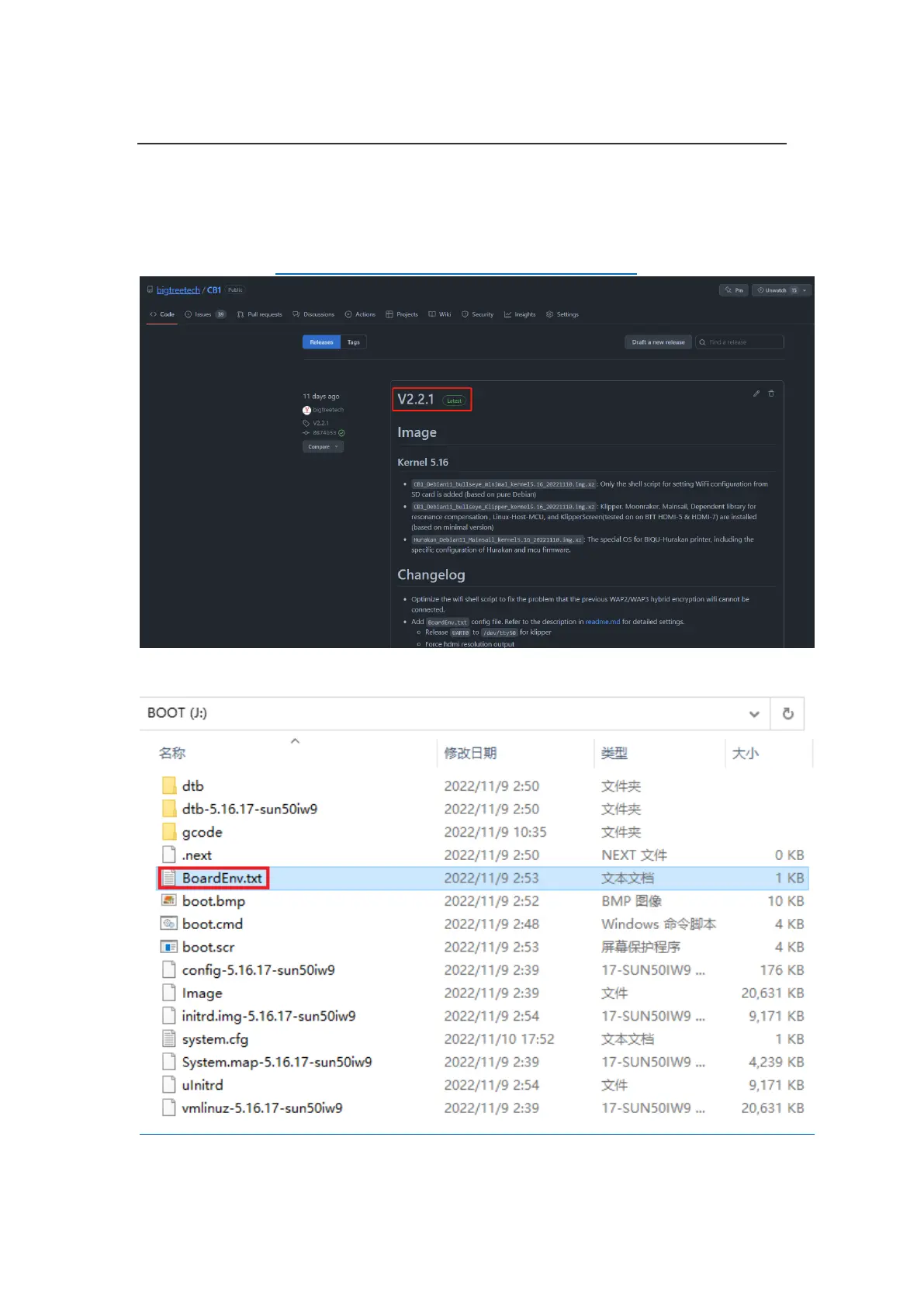Click the Pin repository button
The height and width of the screenshot is (1307, 924).
(x=734, y=290)
